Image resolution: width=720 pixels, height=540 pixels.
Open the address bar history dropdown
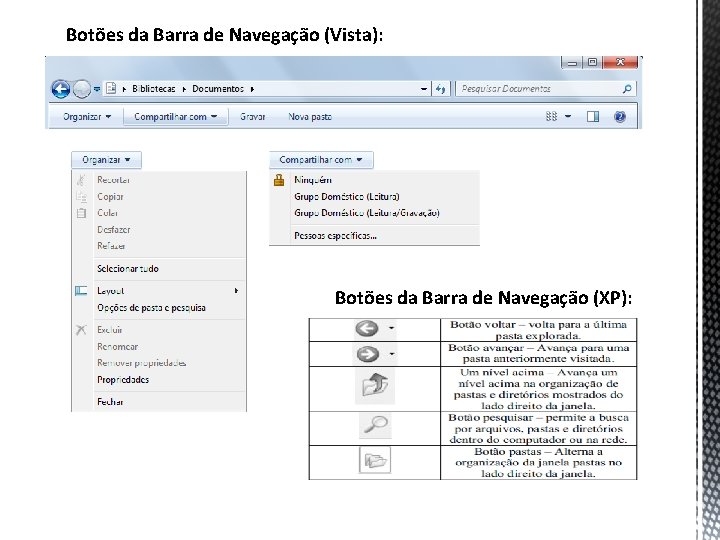click(x=424, y=89)
